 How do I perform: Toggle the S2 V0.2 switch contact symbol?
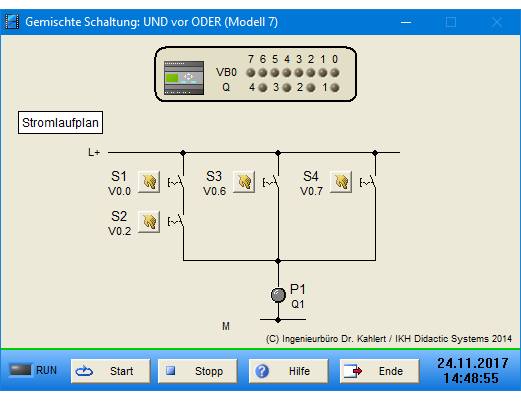click(175, 221)
